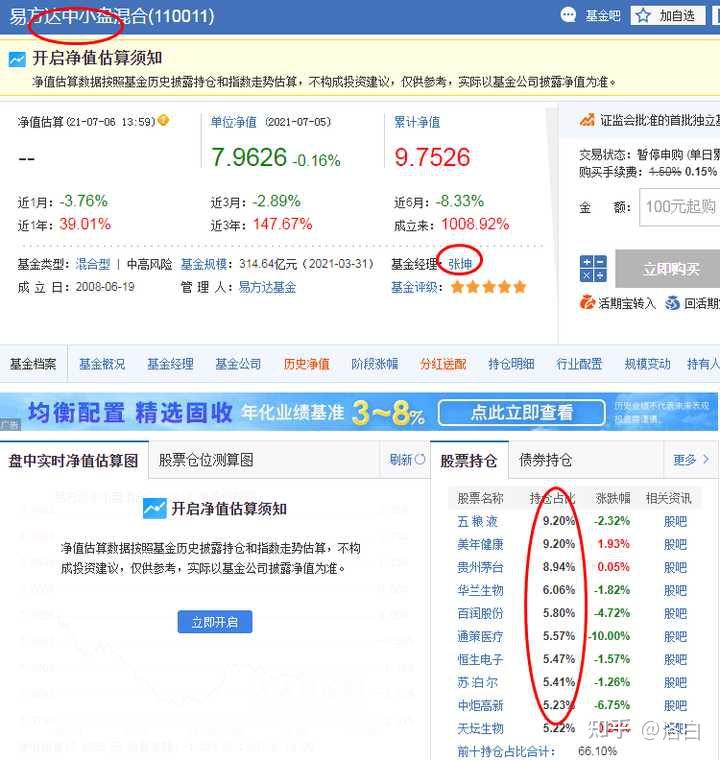The width and height of the screenshot is (720, 760).
Task: Open 分红送配 menu item
Action: [443, 364]
